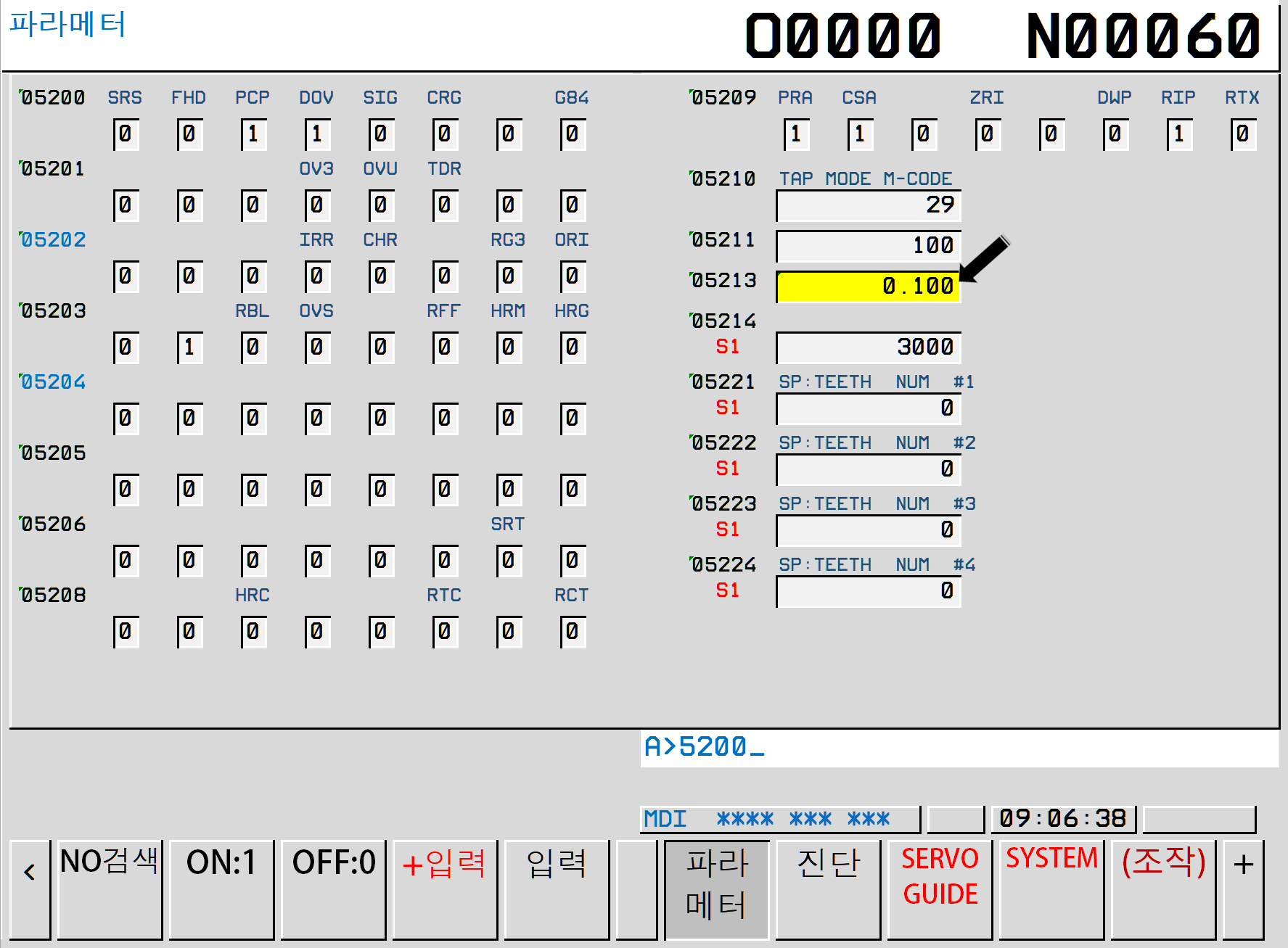Viewport: 1288px width, 948px height.
Task: Open the SERVO GUIDE softkey
Action: (x=940, y=889)
